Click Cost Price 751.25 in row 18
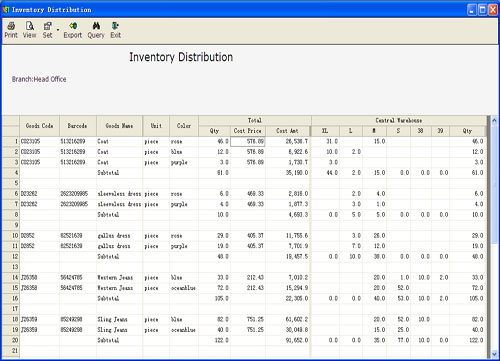 tap(248, 319)
